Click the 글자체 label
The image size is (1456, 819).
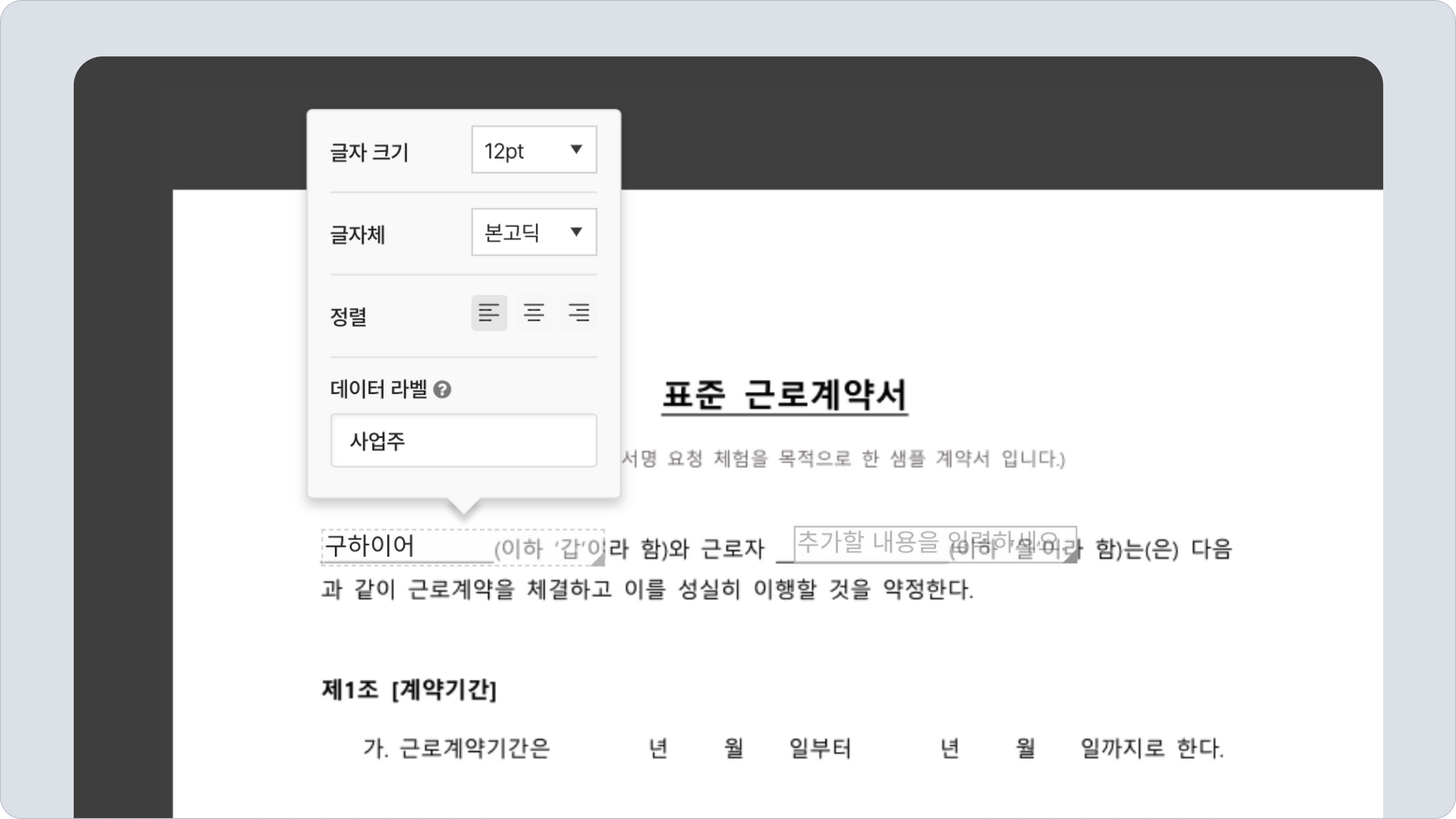tap(357, 234)
